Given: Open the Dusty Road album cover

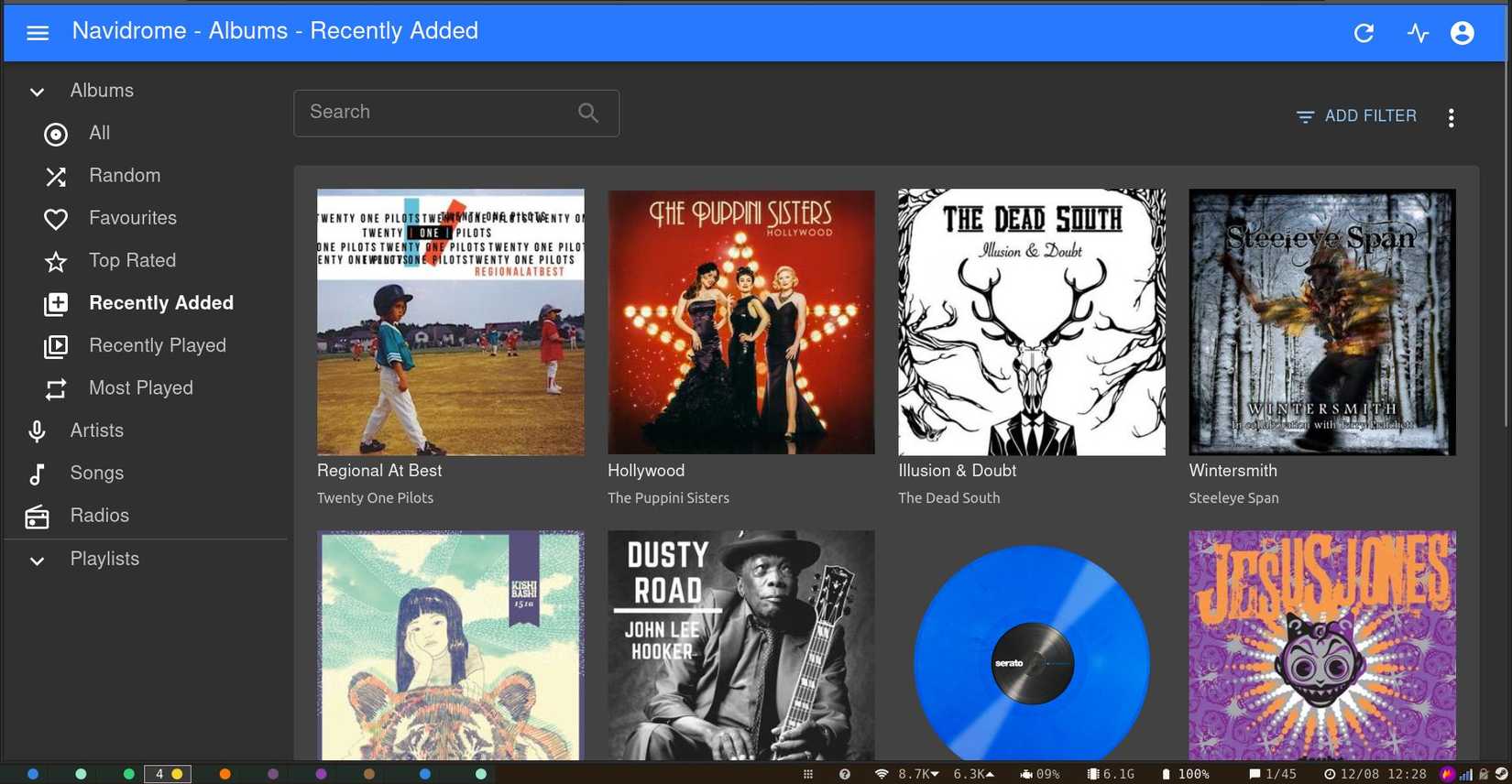Looking at the screenshot, I should click(740, 646).
